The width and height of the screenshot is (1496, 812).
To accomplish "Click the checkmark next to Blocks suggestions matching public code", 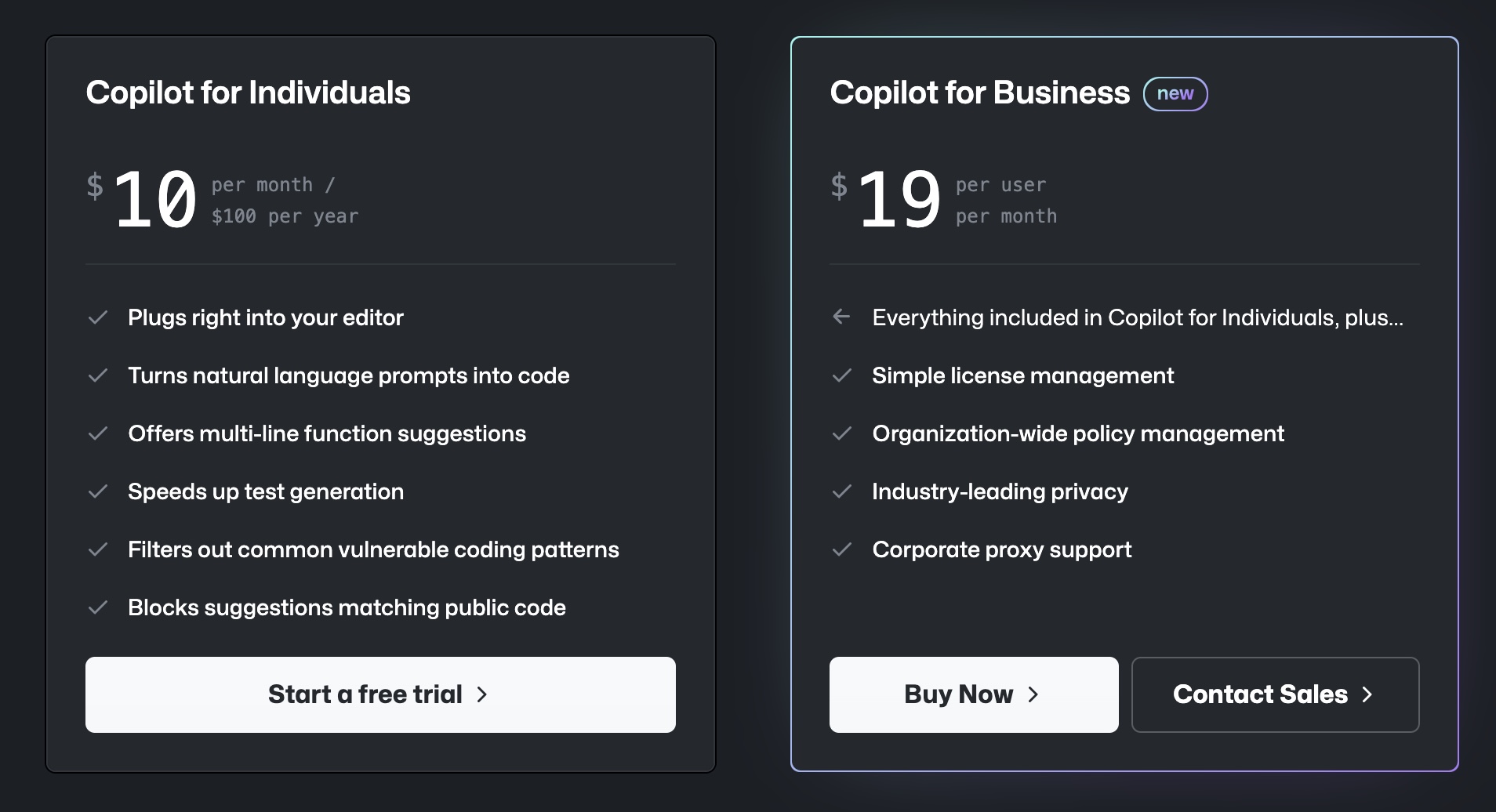I will coord(98,607).
